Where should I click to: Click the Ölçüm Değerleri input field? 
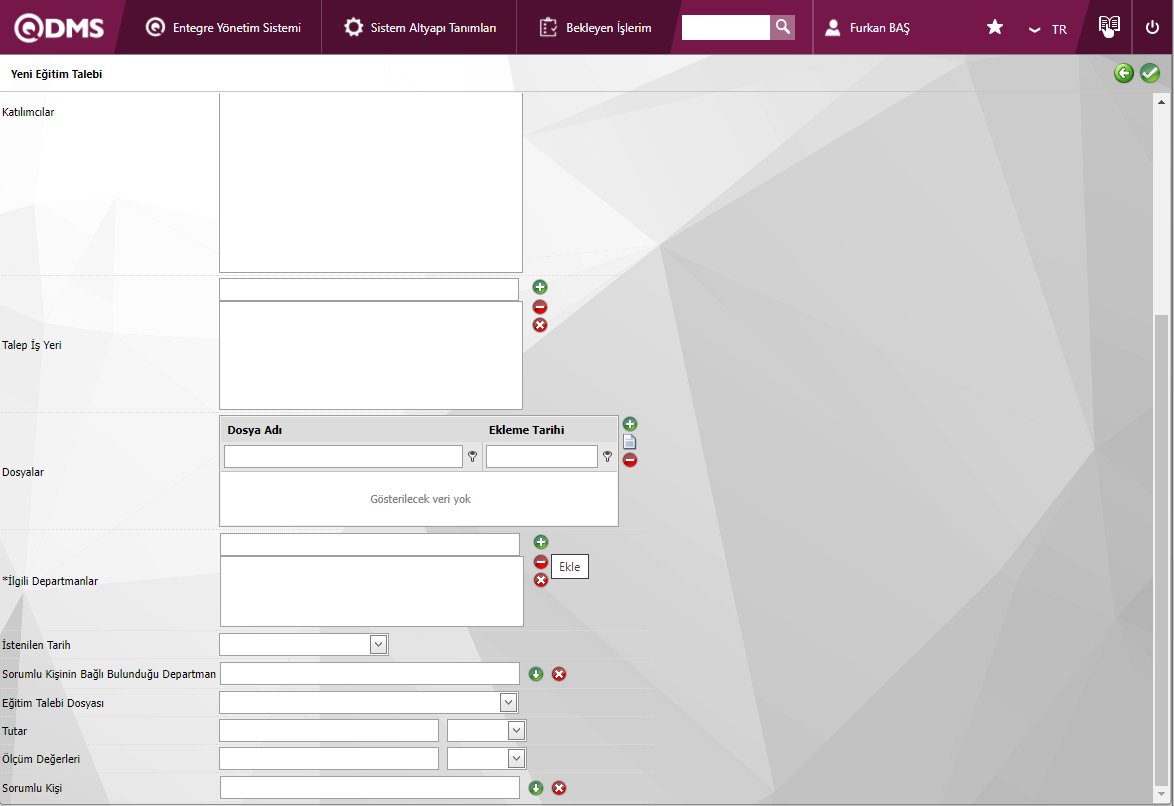tap(329, 758)
